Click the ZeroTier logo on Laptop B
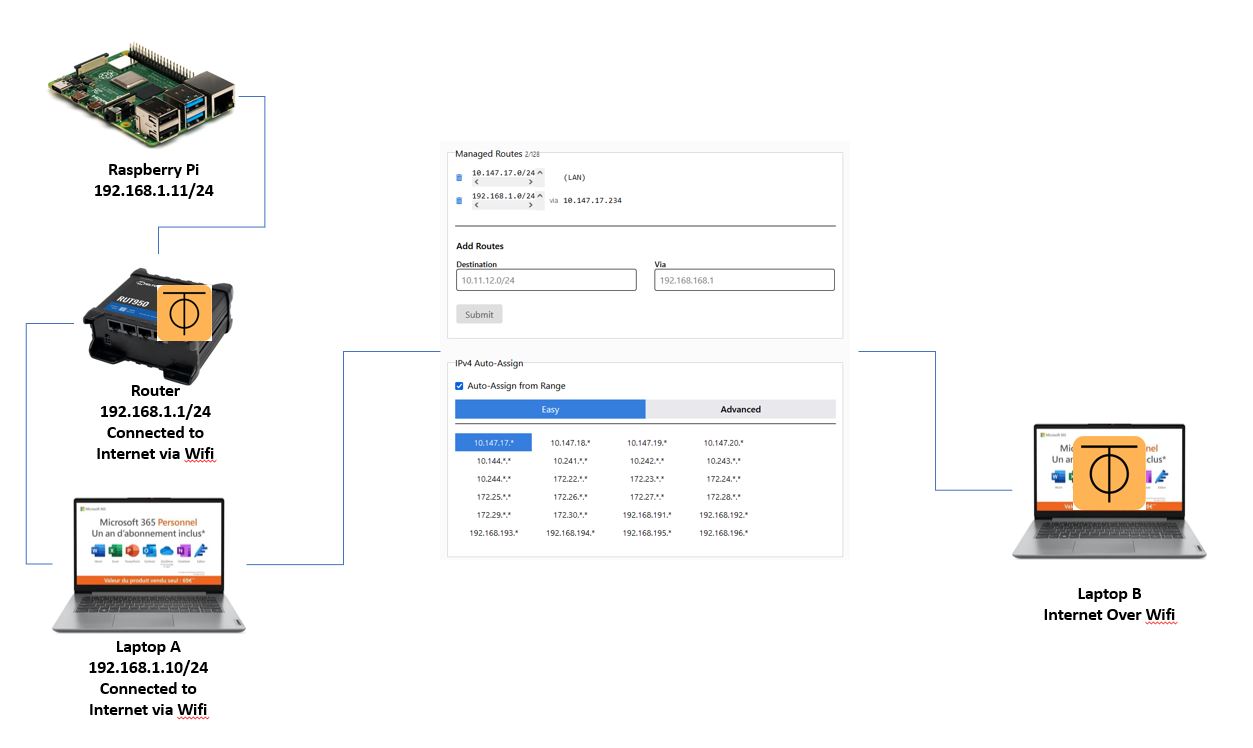 tap(1108, 471)
